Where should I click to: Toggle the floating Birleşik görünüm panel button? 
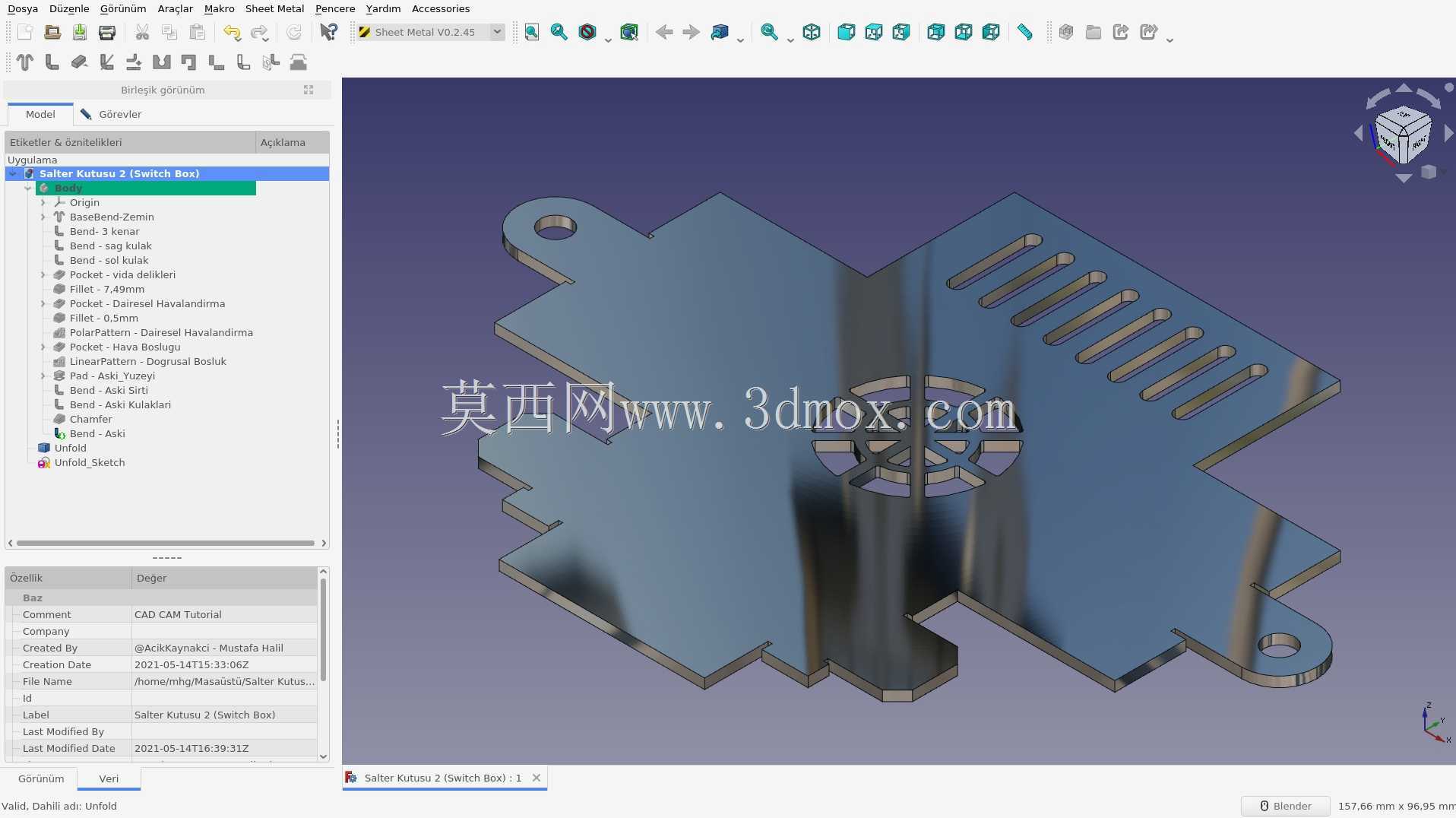(309, 90)
